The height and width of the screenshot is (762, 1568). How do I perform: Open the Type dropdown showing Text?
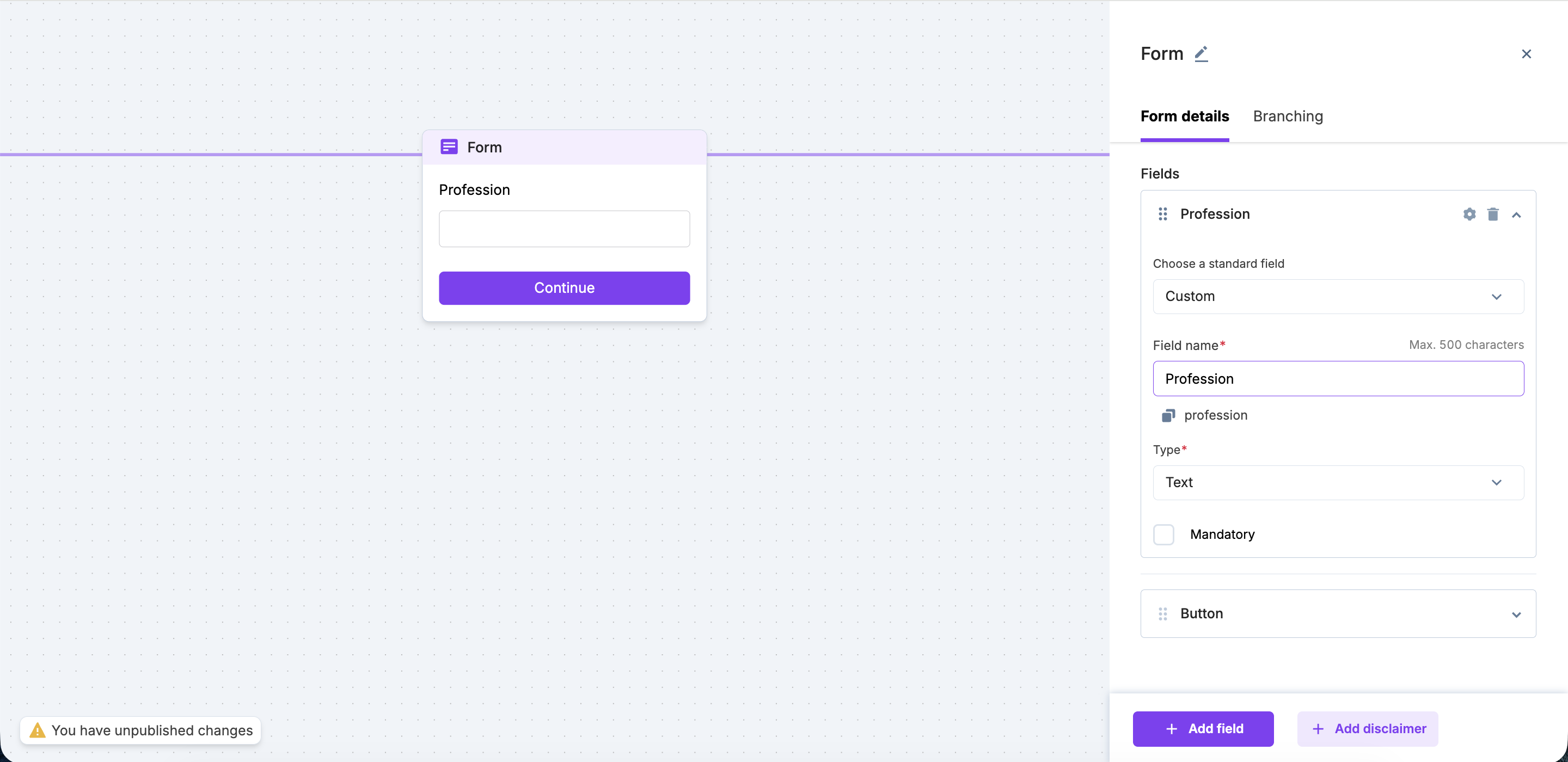[x=1338, y=483]
